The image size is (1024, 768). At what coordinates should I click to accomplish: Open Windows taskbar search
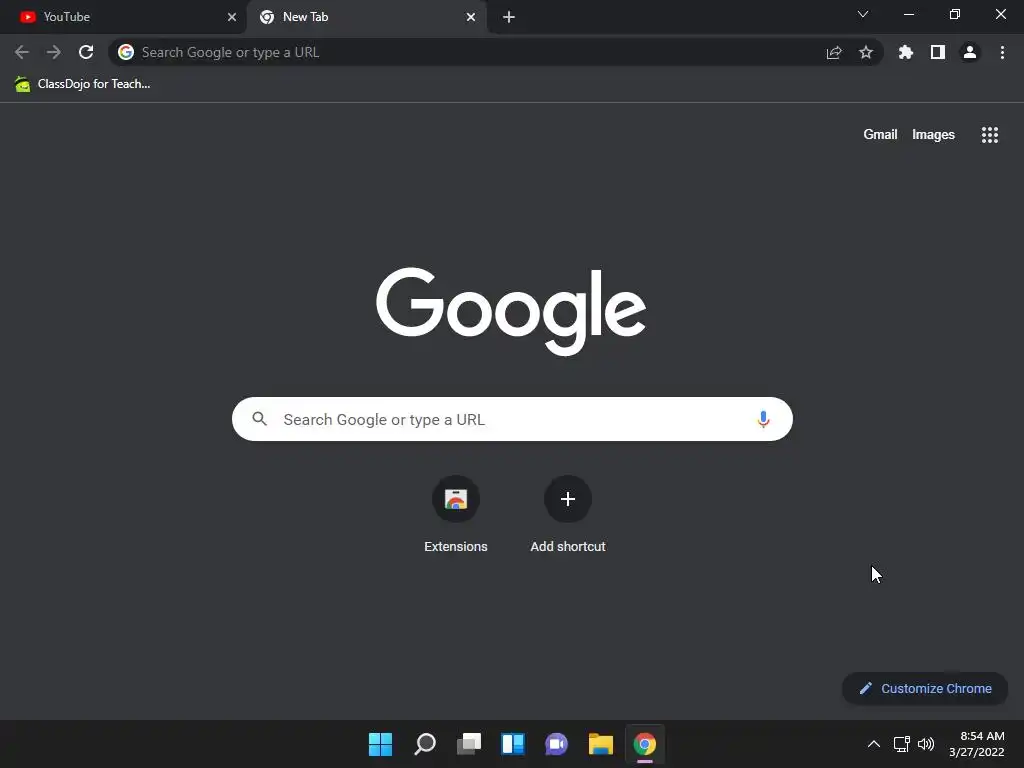(x=424, y=744)
